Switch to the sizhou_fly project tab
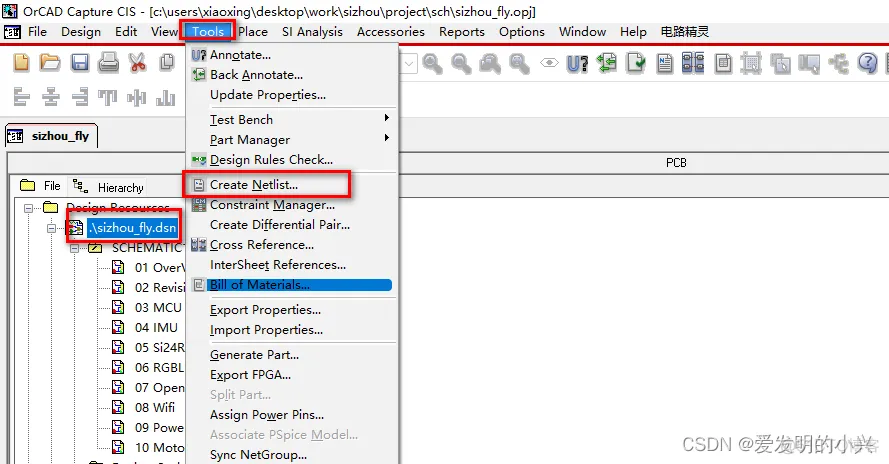 tap(52, 136)
